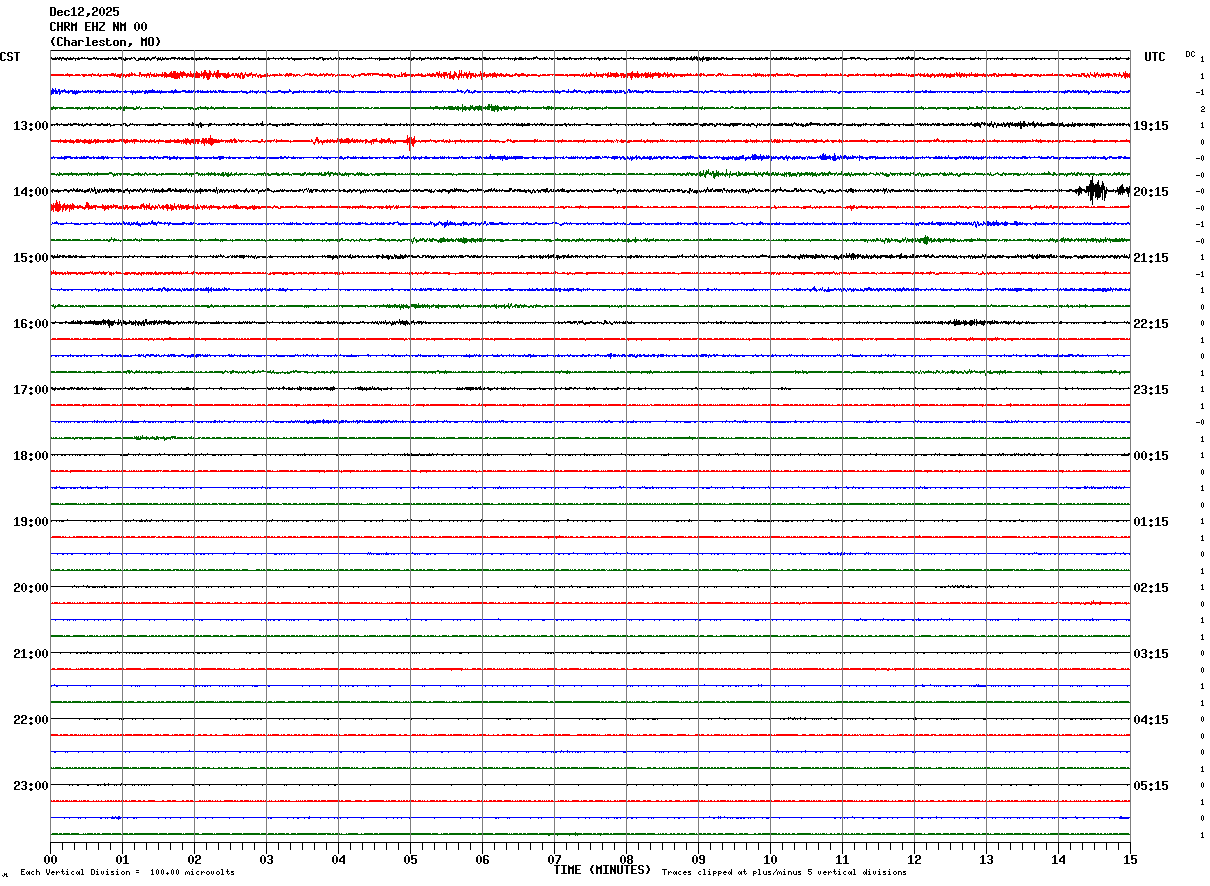Select the 23:00 CST row label
The height and width of the screenshot is (886, 1210).
(31, 785)
